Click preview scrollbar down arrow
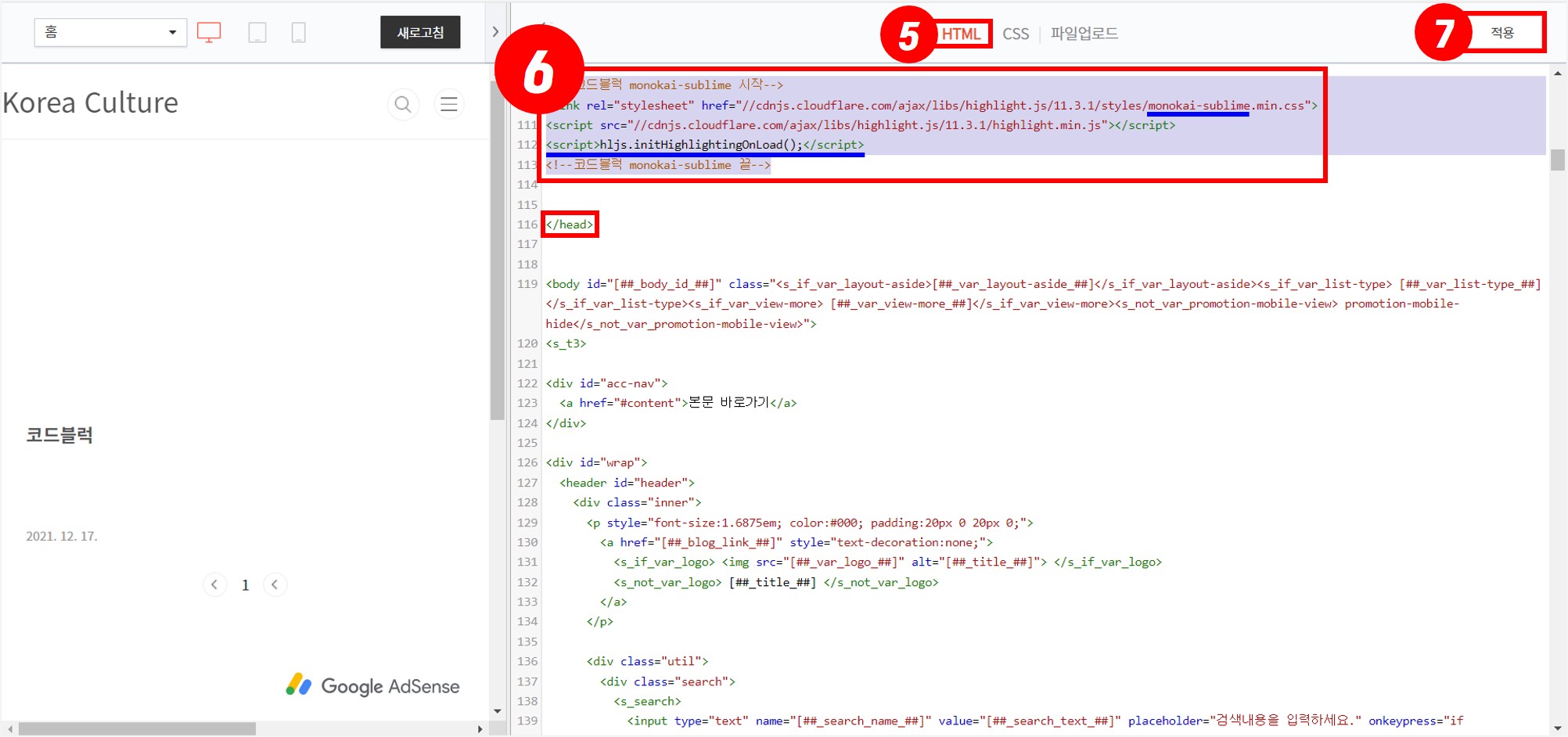 498,711
